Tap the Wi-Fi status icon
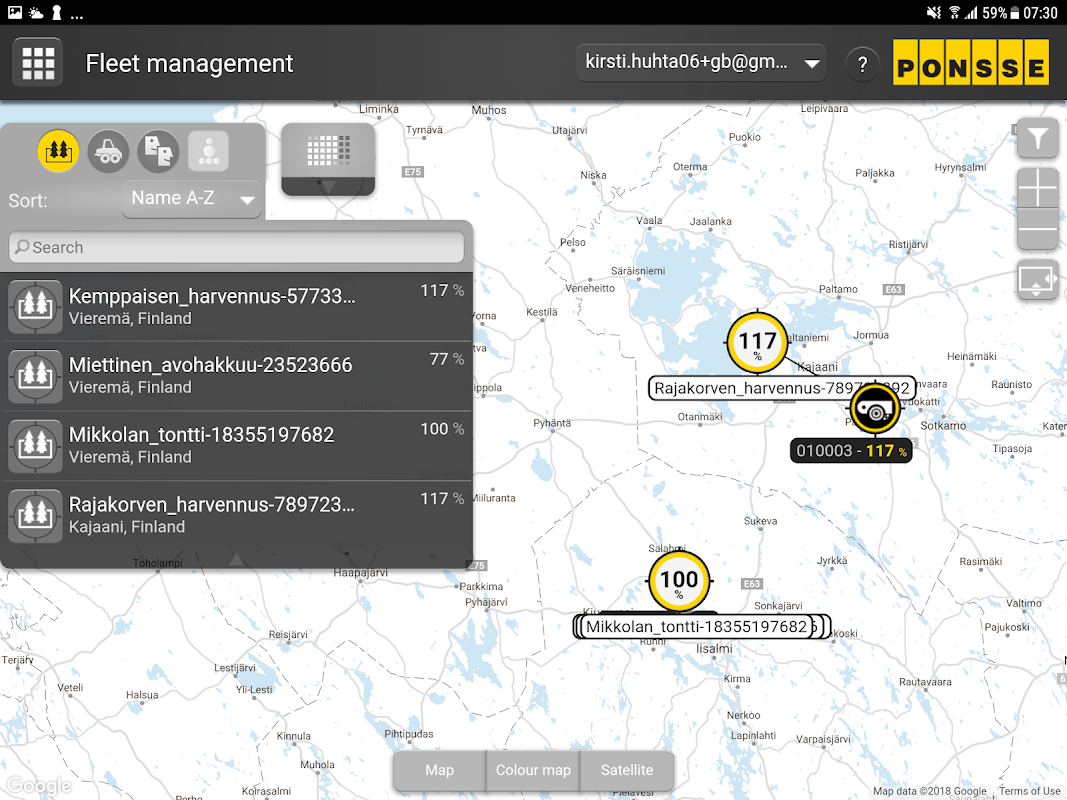Viewport: 1067px width, 800px height. coord(954,12)
